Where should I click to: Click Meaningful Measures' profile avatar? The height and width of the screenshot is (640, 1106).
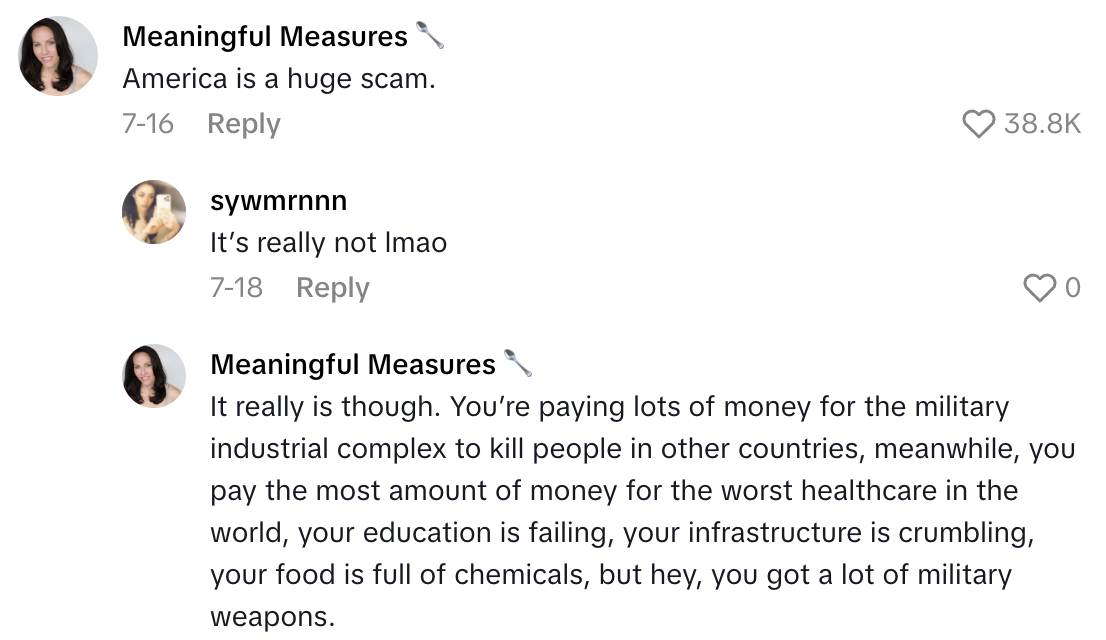click(x=56, y=55)
